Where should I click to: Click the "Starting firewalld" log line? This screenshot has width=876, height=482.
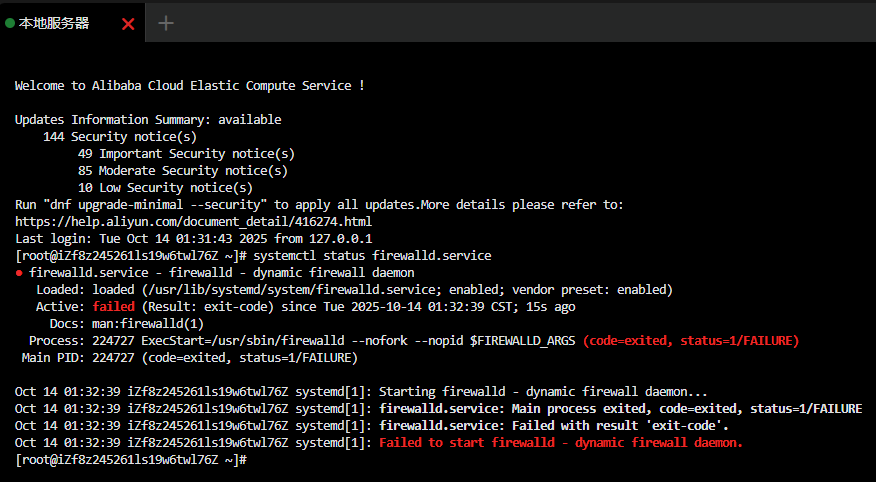543,391
